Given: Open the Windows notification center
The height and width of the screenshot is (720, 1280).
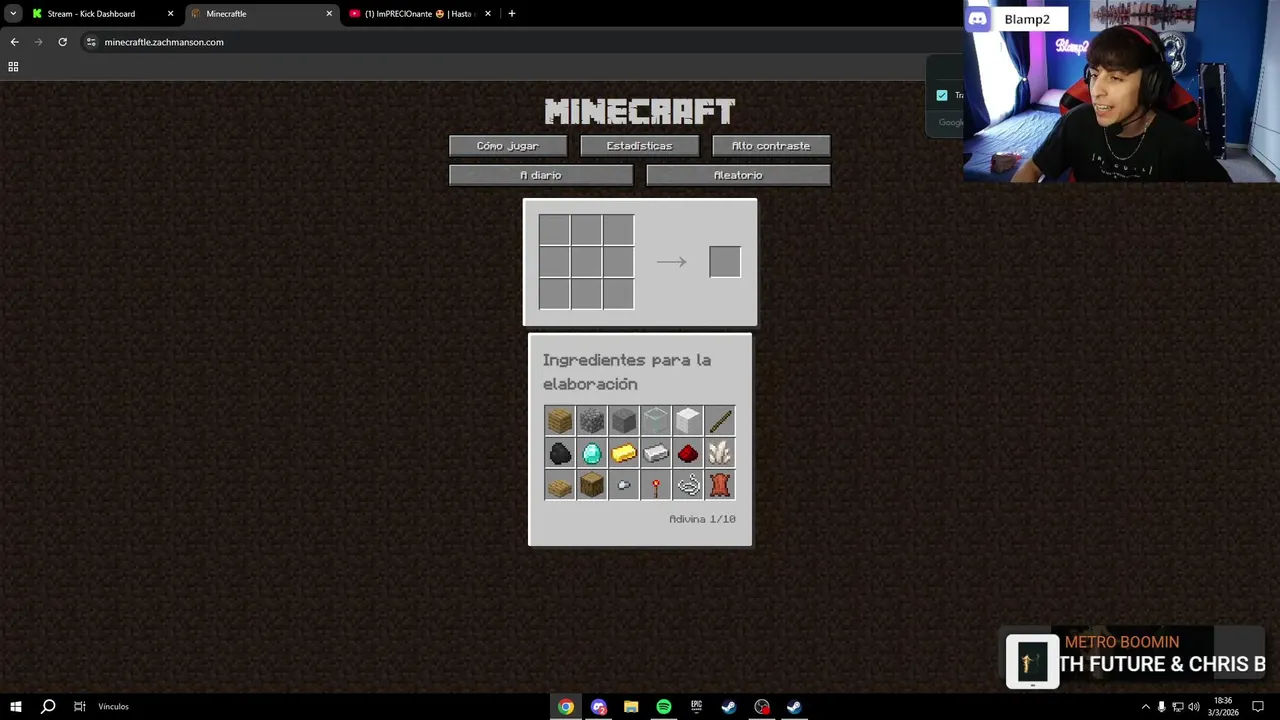Looking at the screenshot, I should (x=1258, y=707).
